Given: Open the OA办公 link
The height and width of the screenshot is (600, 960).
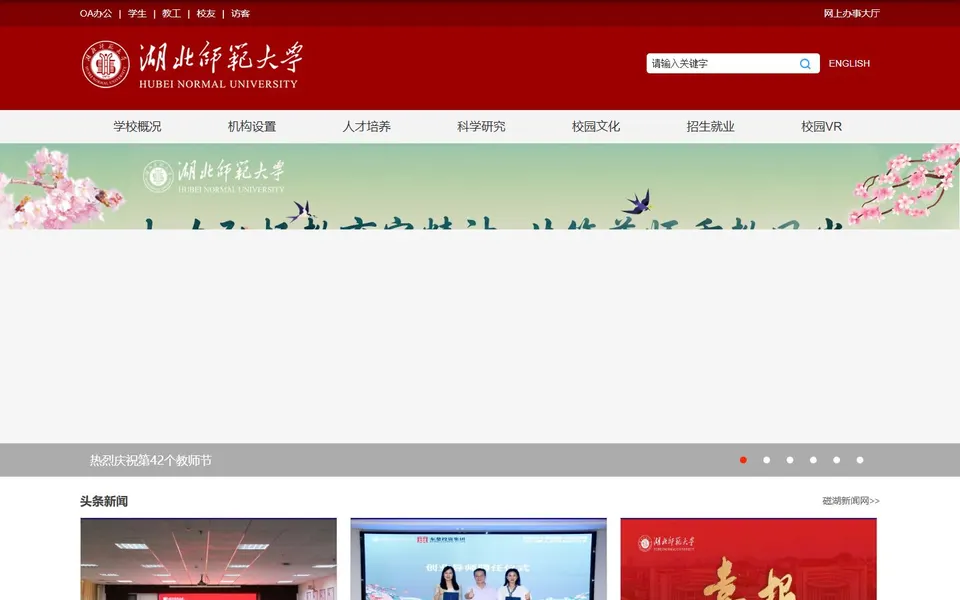Looking at the screenshot, I should [x=96, y=13].
